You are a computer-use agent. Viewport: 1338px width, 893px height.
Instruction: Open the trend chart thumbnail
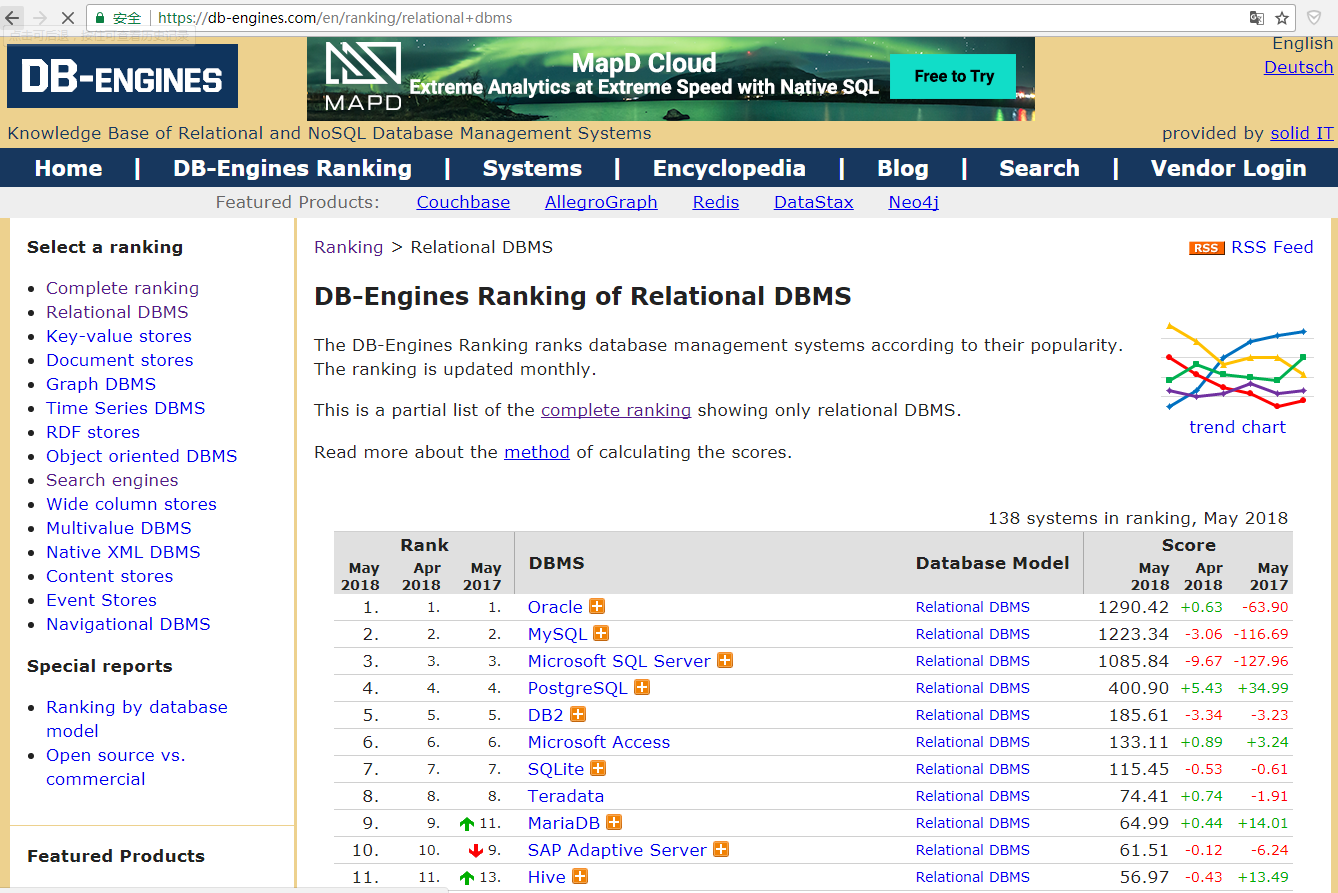pos(1237,365)
